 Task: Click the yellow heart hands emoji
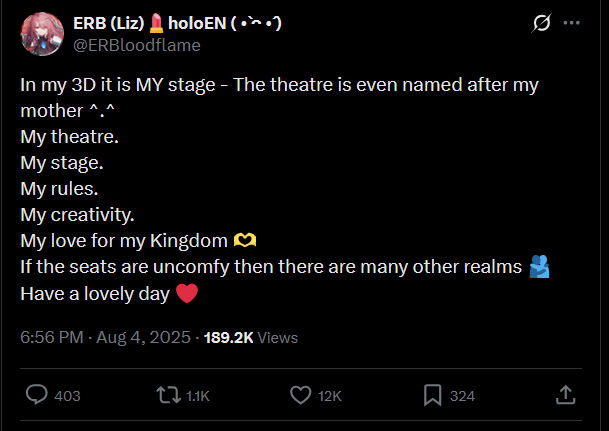(245, 241)
